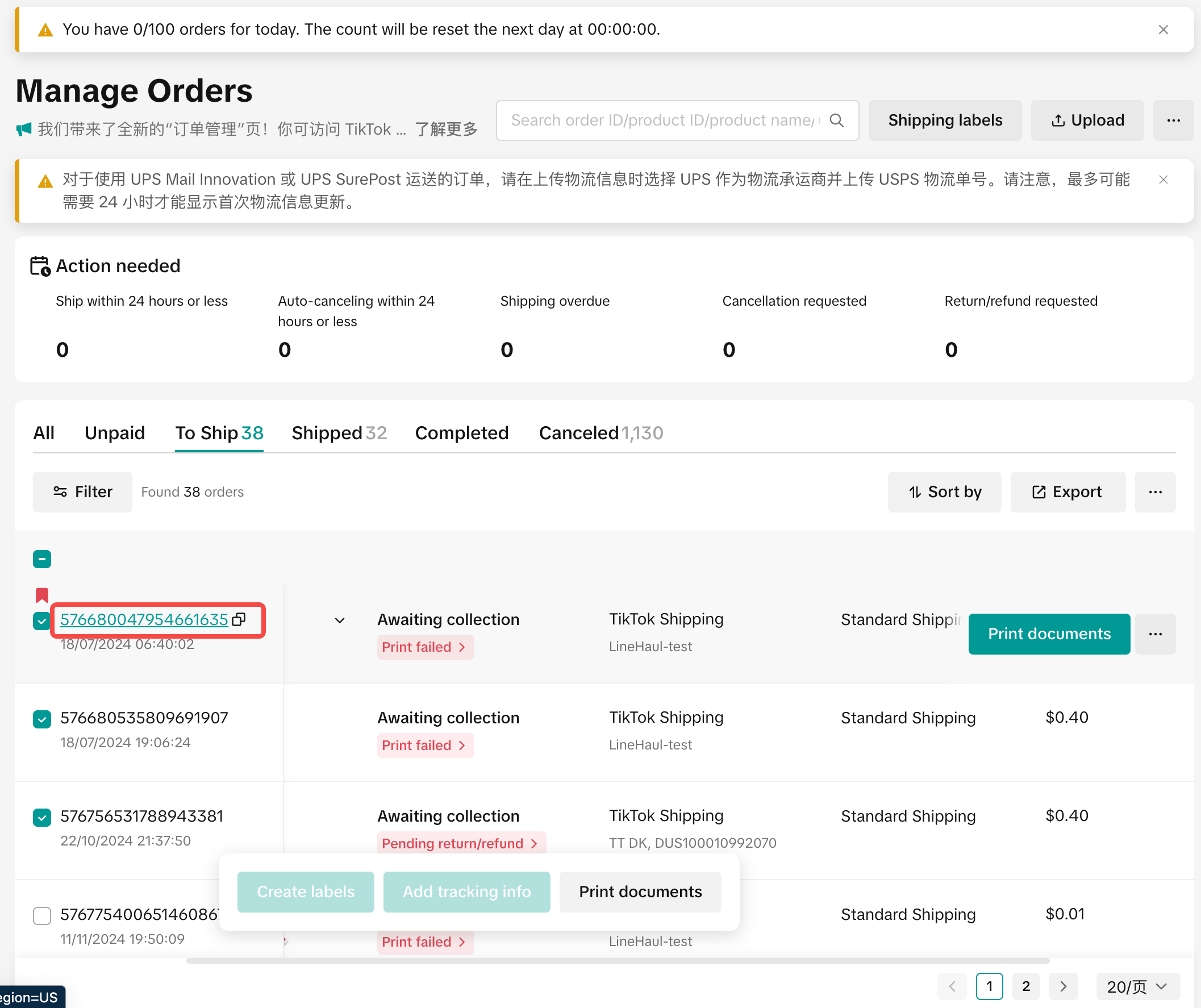The height and width of the screenshot is (1008, 1201).
Task: Open the Sort by dropdown
Action: pyautogui.click(x=944, y=492)
